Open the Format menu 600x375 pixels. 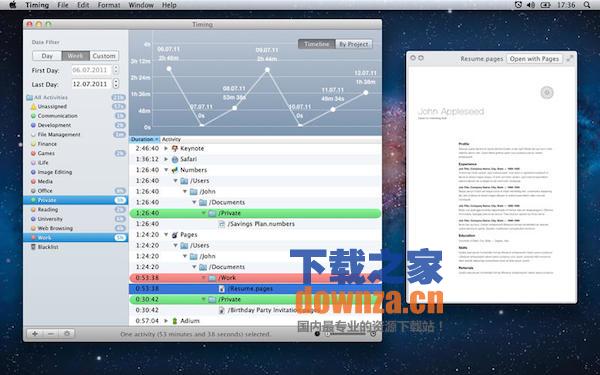pos(109,5)
